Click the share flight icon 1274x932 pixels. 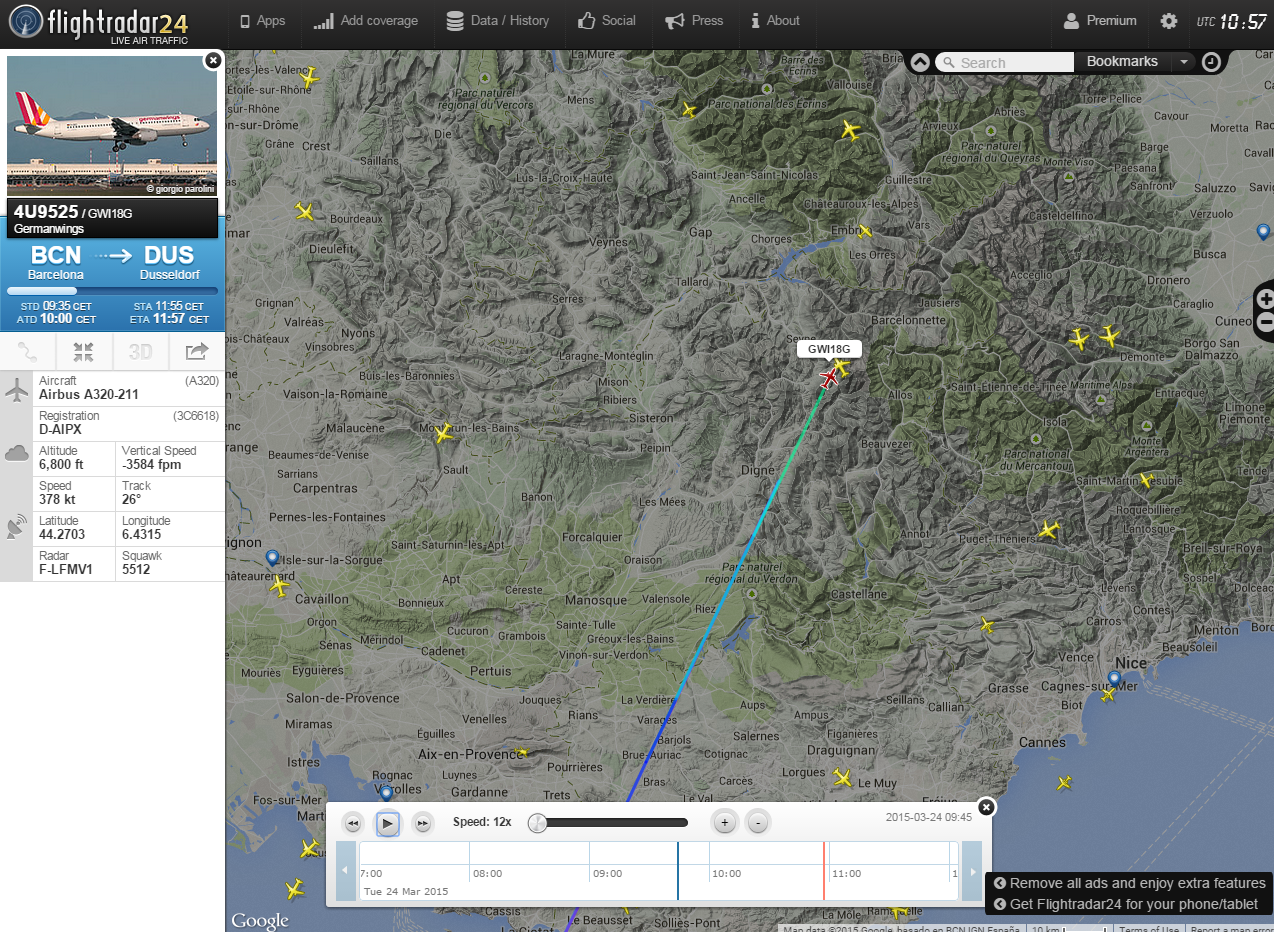coord(197,352)
